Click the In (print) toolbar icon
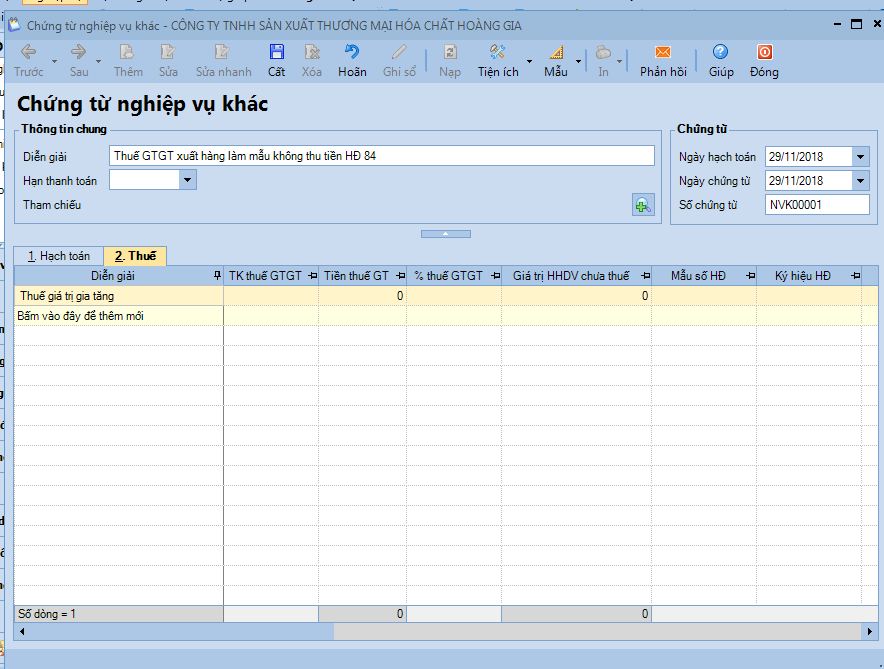884x669 pixels. click(603, 52)
